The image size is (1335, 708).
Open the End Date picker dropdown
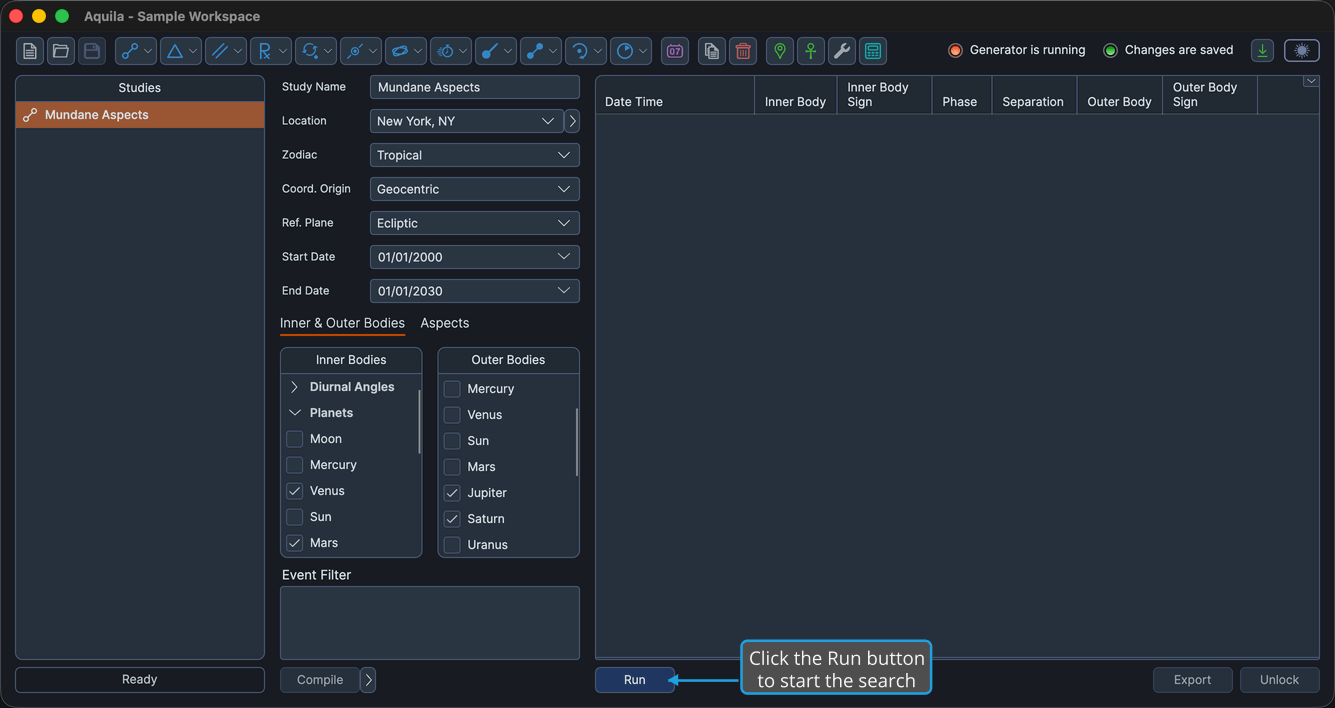475,291
